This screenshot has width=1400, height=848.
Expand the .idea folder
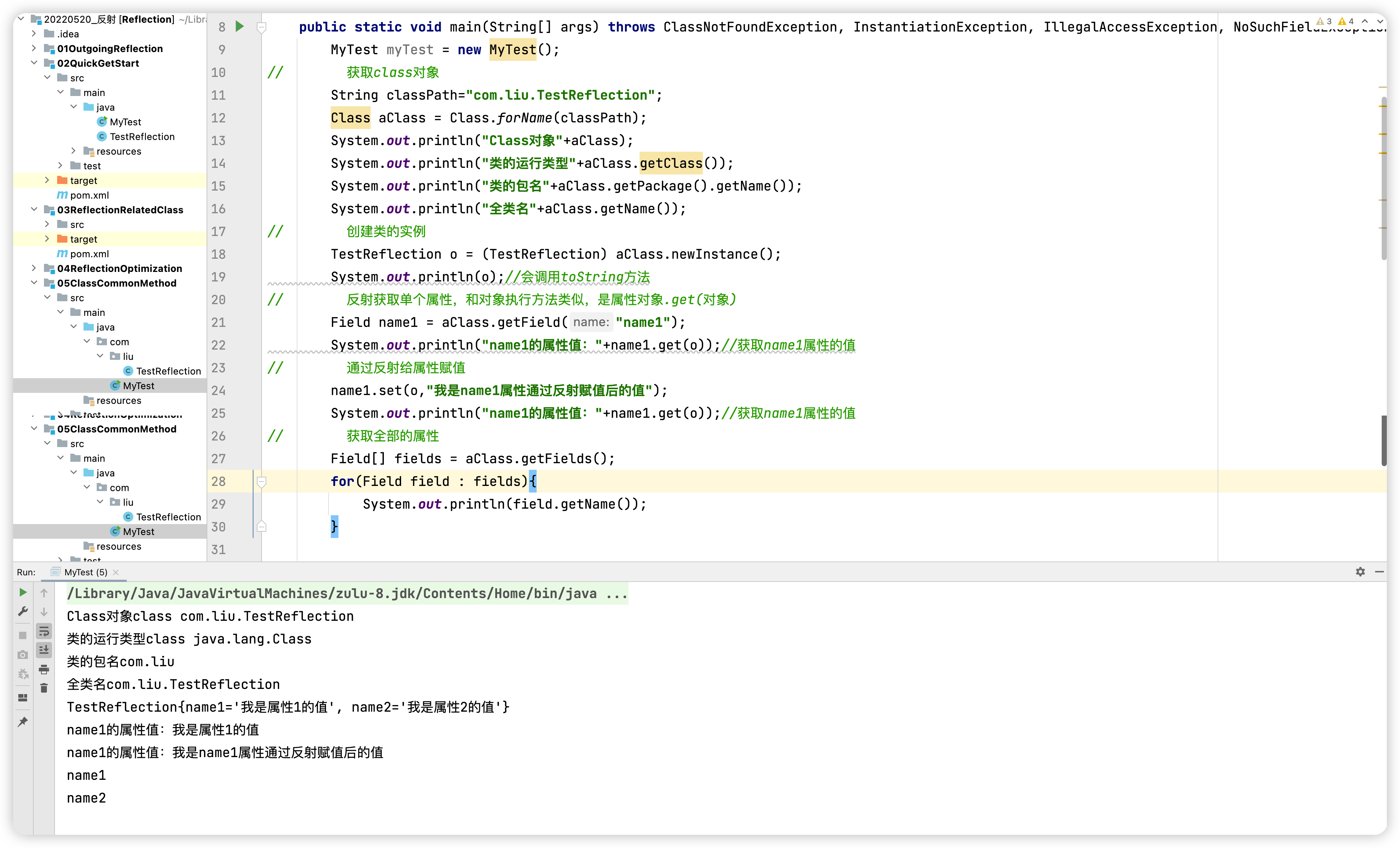click(34, 34)
